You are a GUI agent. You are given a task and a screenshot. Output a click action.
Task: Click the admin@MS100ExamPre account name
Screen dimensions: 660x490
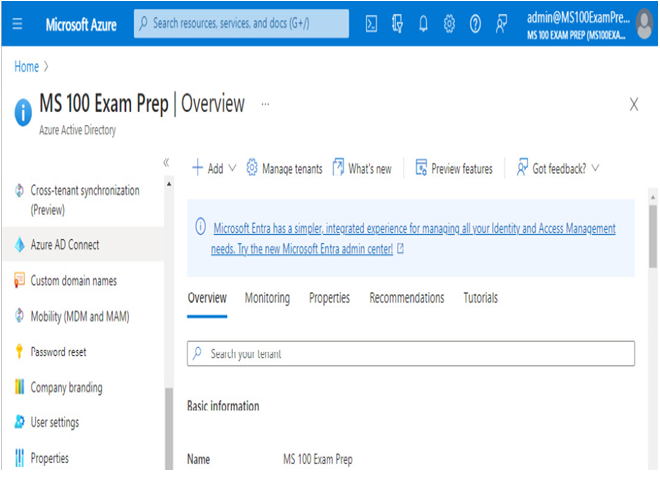(578, 17)
